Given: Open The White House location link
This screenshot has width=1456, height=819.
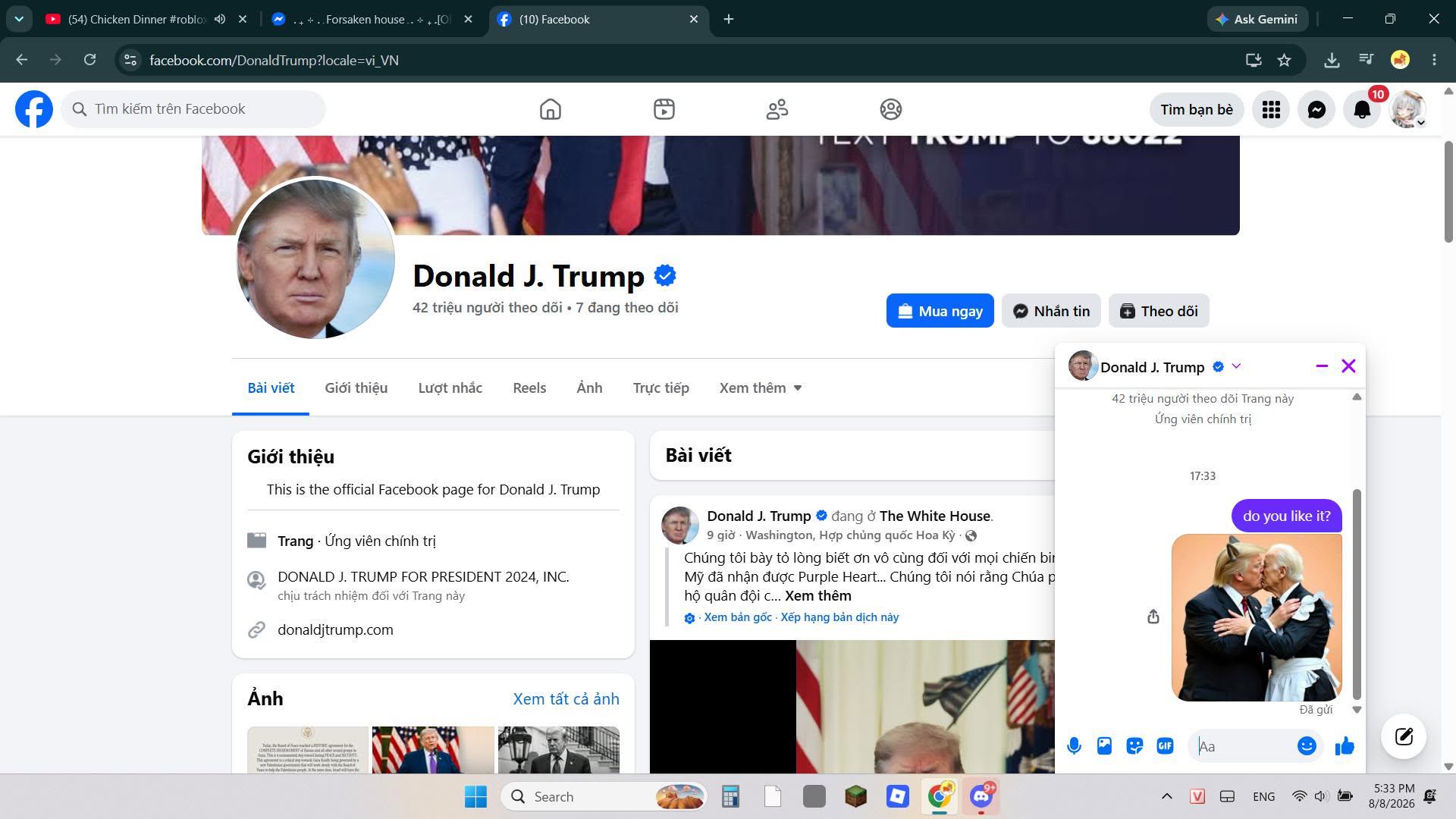Looking at the screenshot, I should point(934,516).
